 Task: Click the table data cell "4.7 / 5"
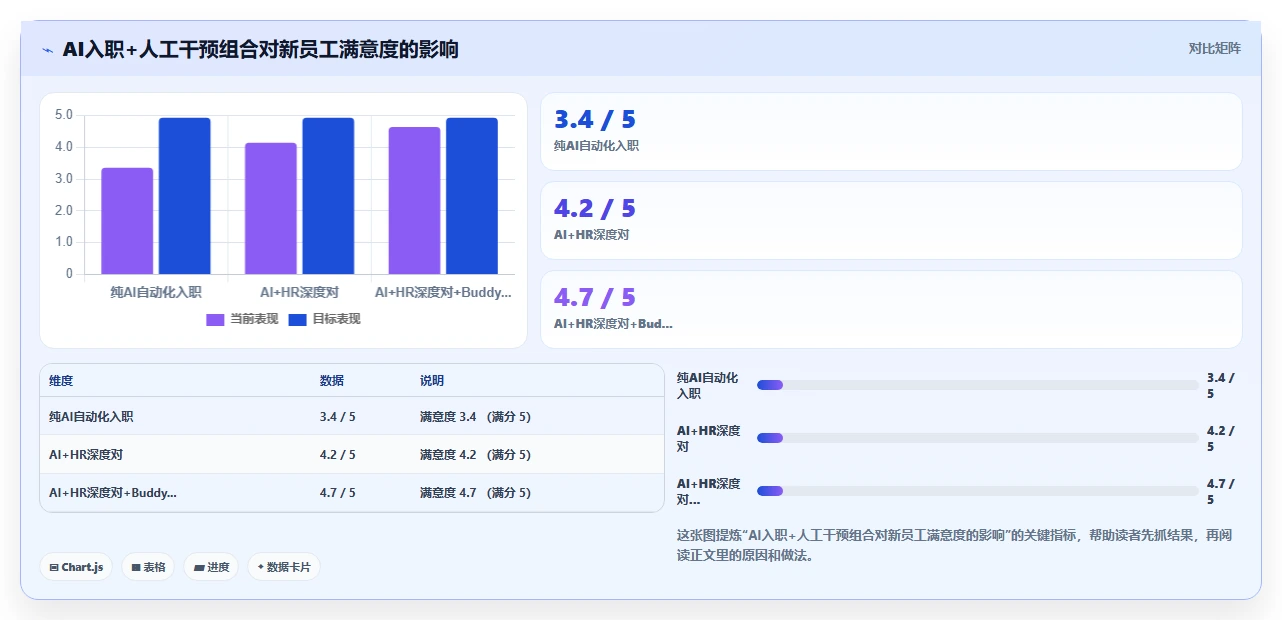pyautogui.click(x=338, y=493)
